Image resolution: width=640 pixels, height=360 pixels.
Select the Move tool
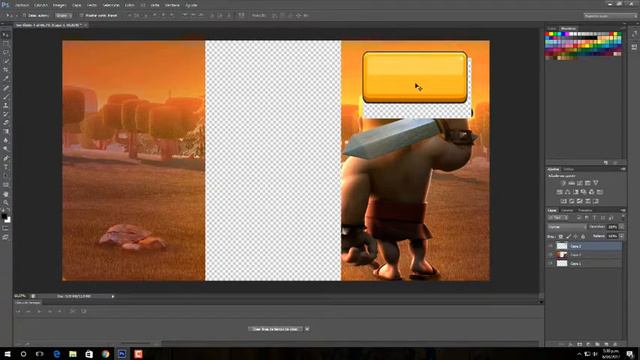tap(6, 35)
